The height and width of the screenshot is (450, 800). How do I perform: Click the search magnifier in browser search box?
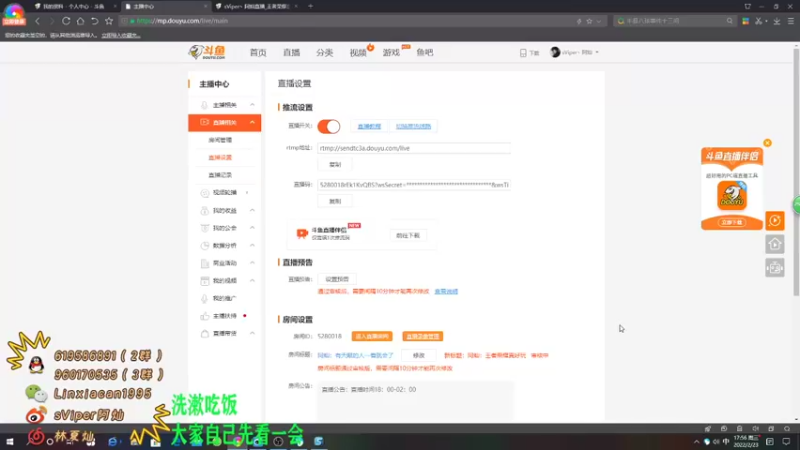[730, 21]
